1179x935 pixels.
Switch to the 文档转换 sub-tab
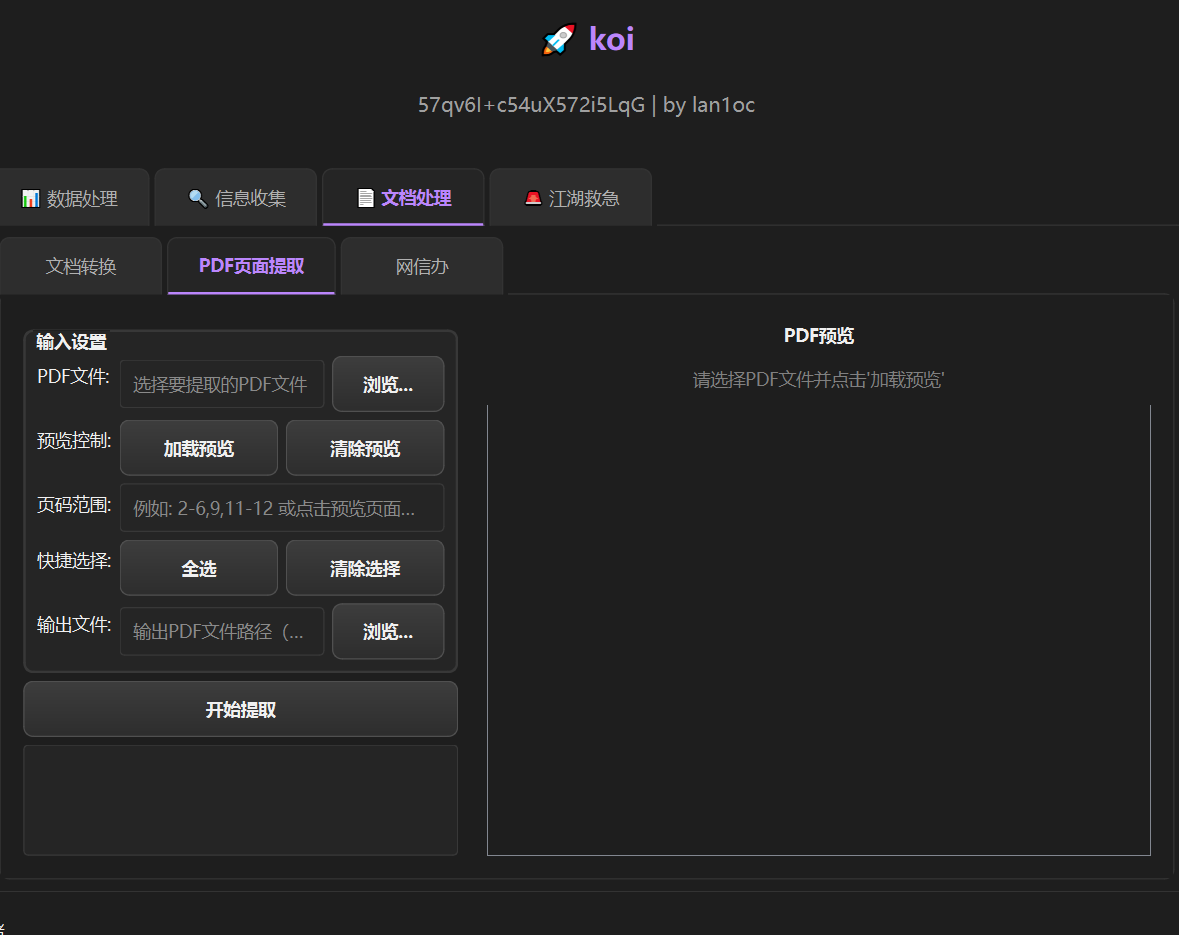coord(81,266)
